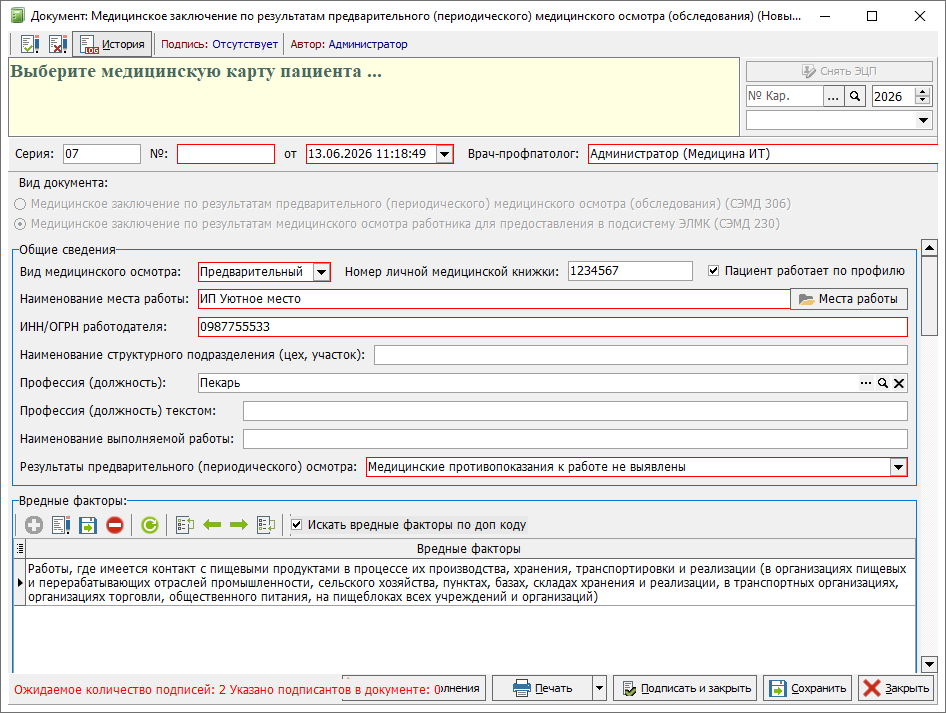Select the СЭМД 230 ЭЛМК document type radio button
Viewport: 946px width, 713px height.
20,224
